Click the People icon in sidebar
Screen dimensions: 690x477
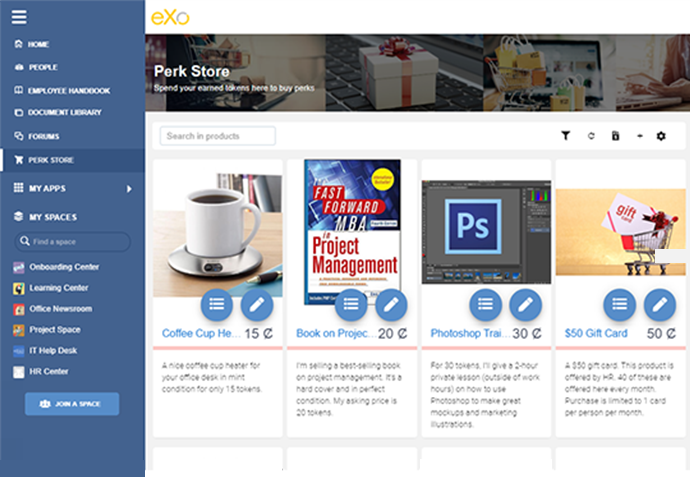click(x=19, y=67)
